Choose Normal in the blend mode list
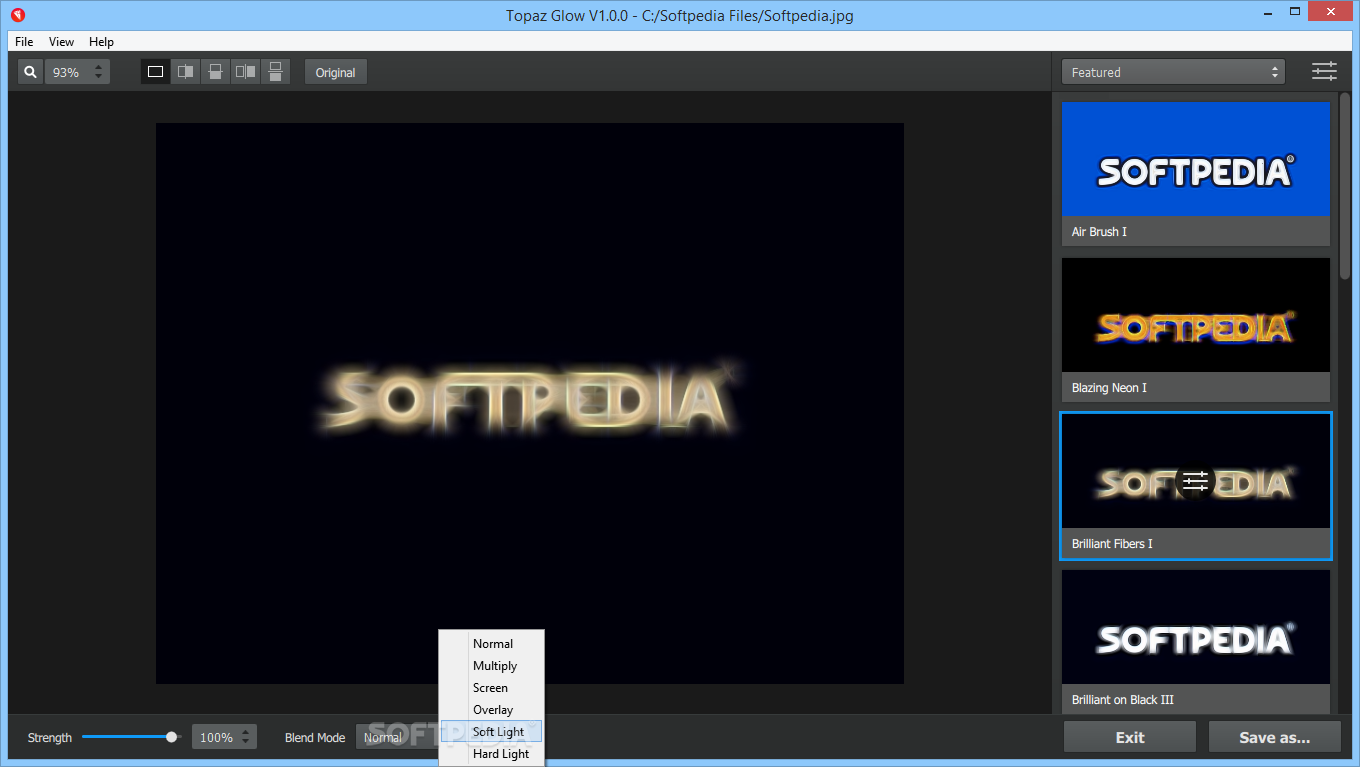The height and width of the screenshot is (767, 1360). click(x=492, y=644)
